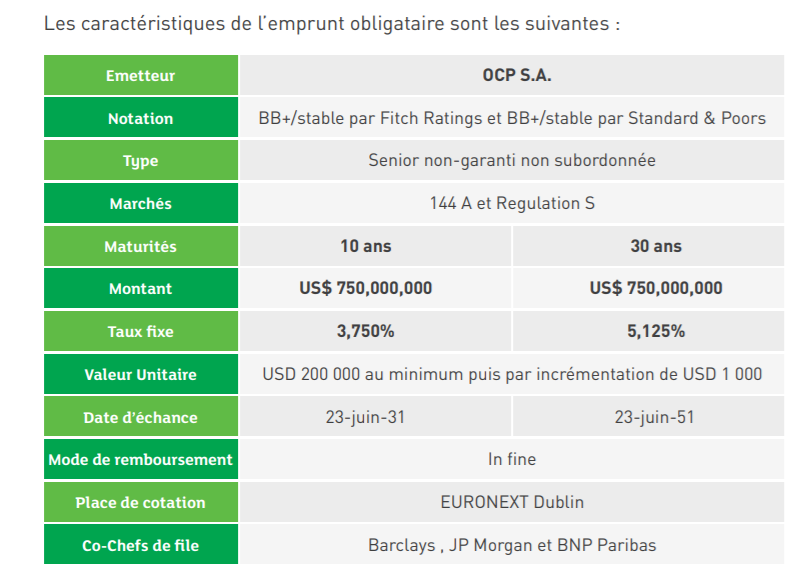This screenshot has width=812, height=584.
Task: Select the 3,750% fixed rate value
Action: click(365, 331)
